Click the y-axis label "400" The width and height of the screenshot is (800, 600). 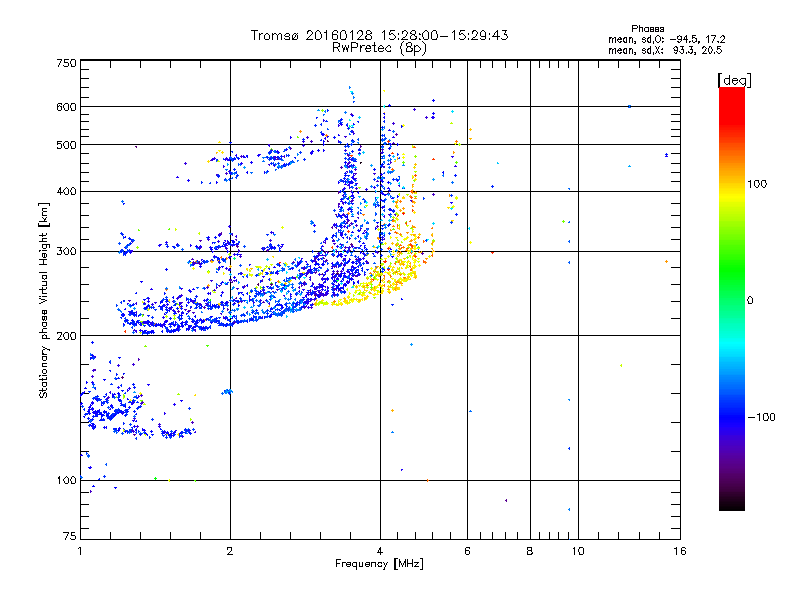click(66, 191)
